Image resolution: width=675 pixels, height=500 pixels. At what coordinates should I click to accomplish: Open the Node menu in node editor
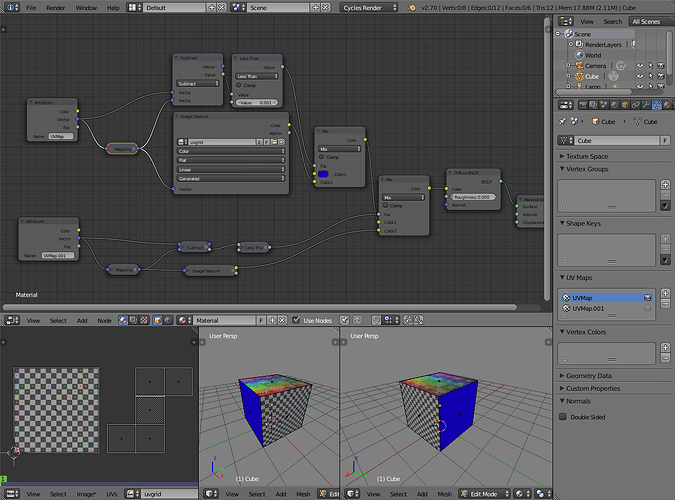pyautogui.click(x=104, y=320)
